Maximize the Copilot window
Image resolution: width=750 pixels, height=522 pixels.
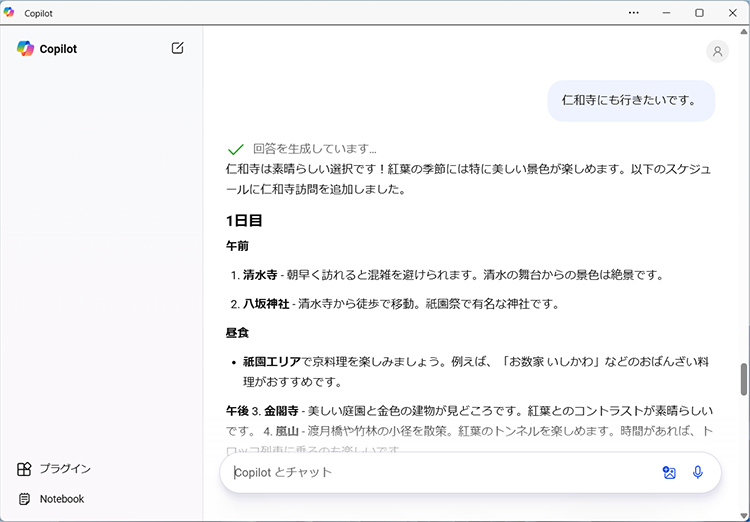[x=699, y=12]
